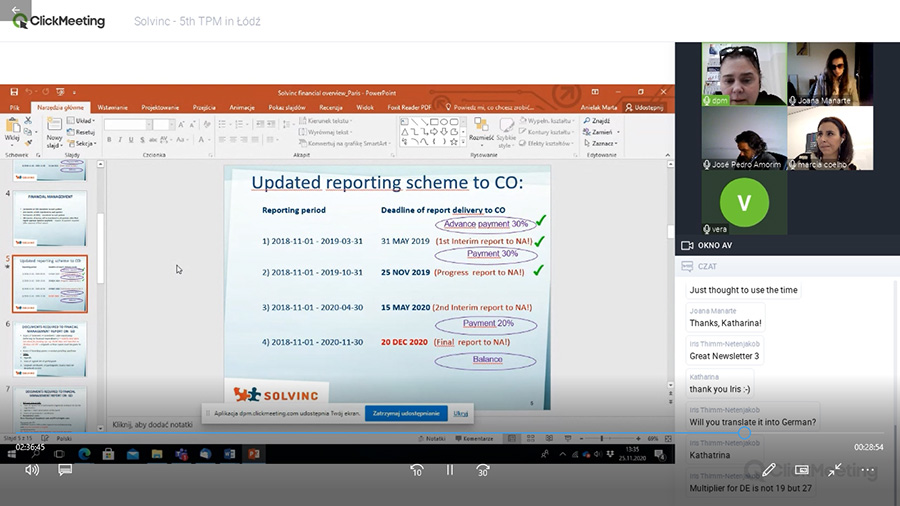900x506 pixels.
Task: Open the Układ layout dropdown
Action: 81,120
